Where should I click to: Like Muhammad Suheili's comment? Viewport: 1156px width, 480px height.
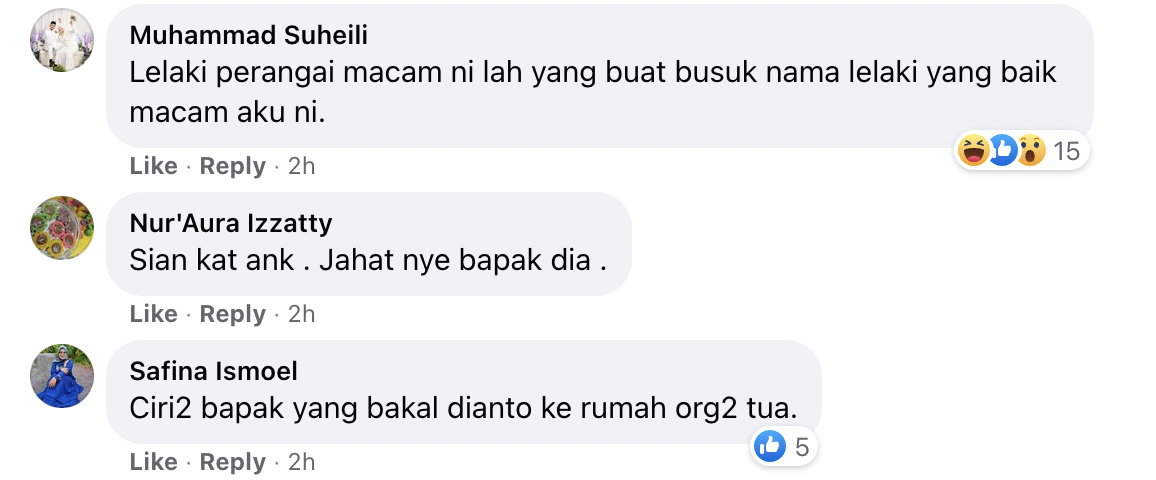[x=153, y=166]
